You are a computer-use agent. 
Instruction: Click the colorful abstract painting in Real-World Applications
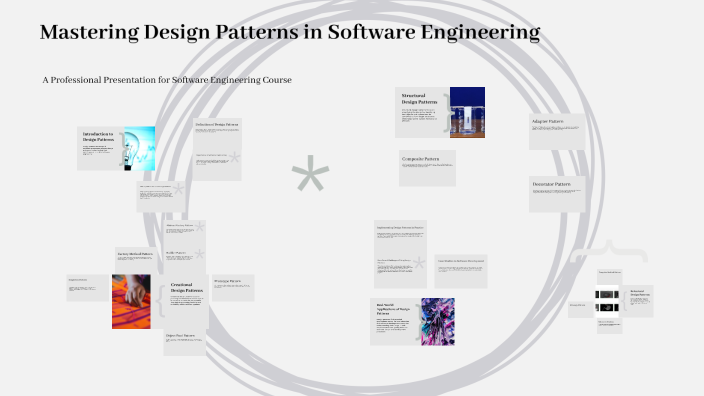click(x=438, y=321)
